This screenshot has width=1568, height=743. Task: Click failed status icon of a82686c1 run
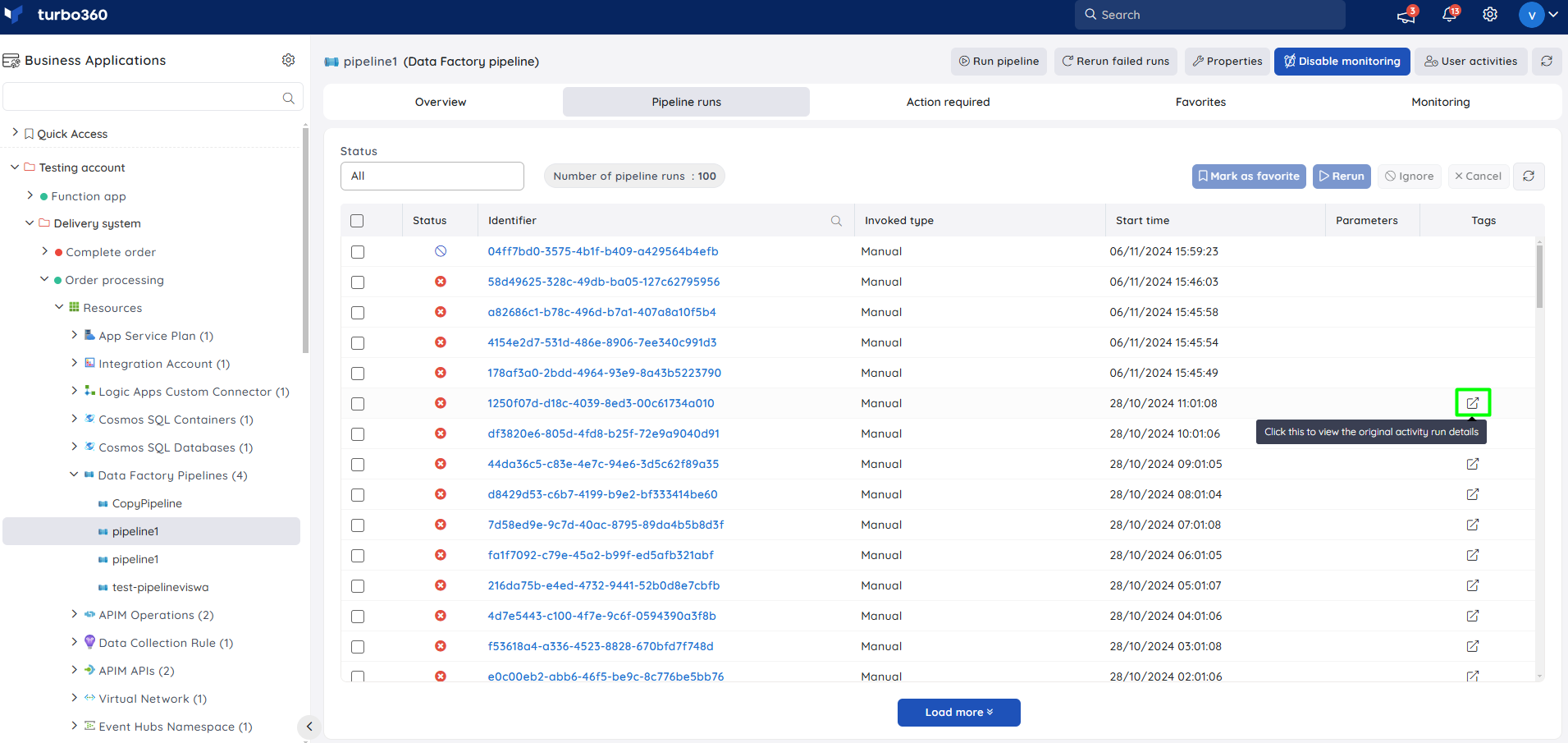coord(441,312)
